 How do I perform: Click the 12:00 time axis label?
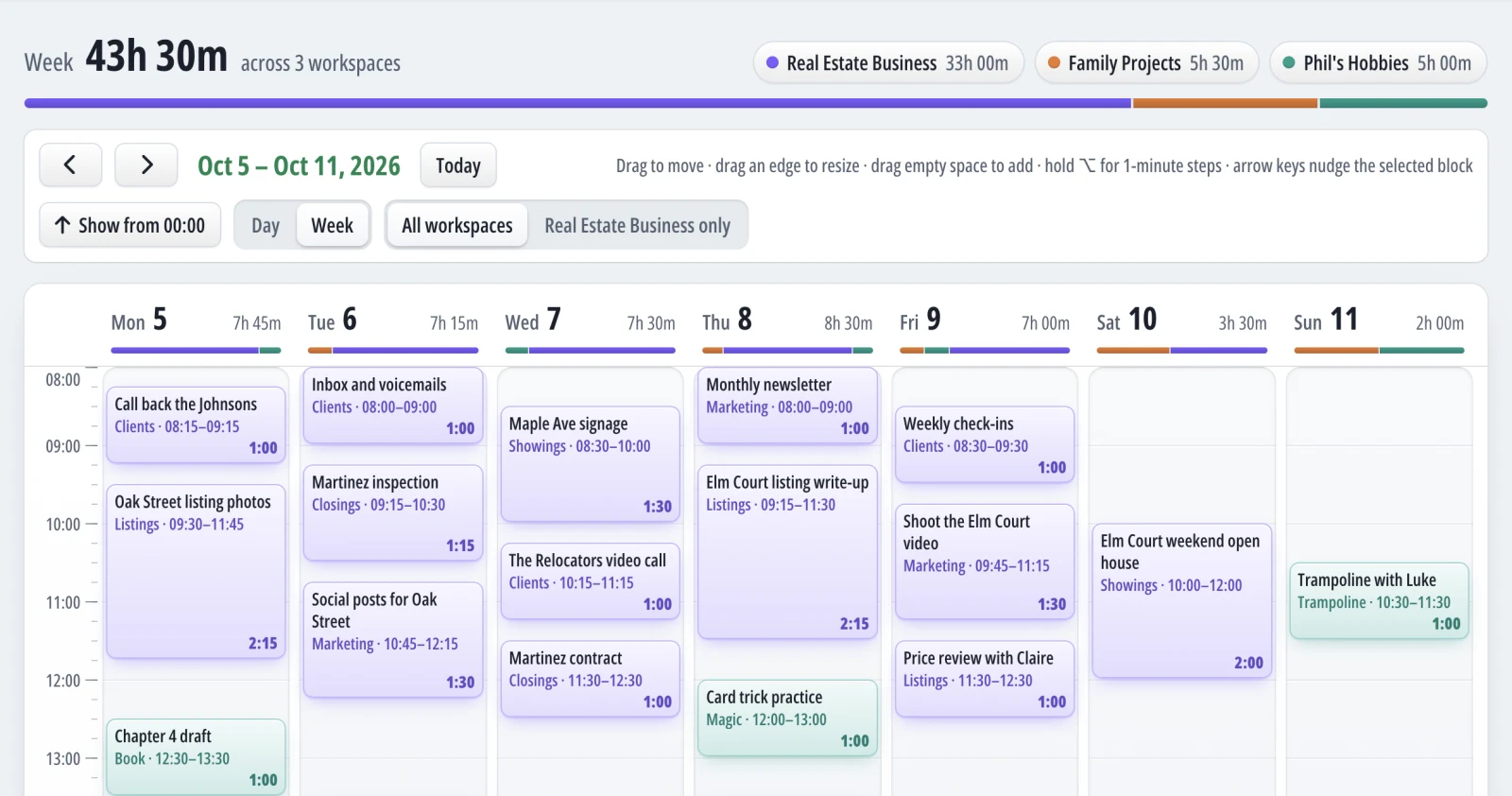(x=63, y=681)
